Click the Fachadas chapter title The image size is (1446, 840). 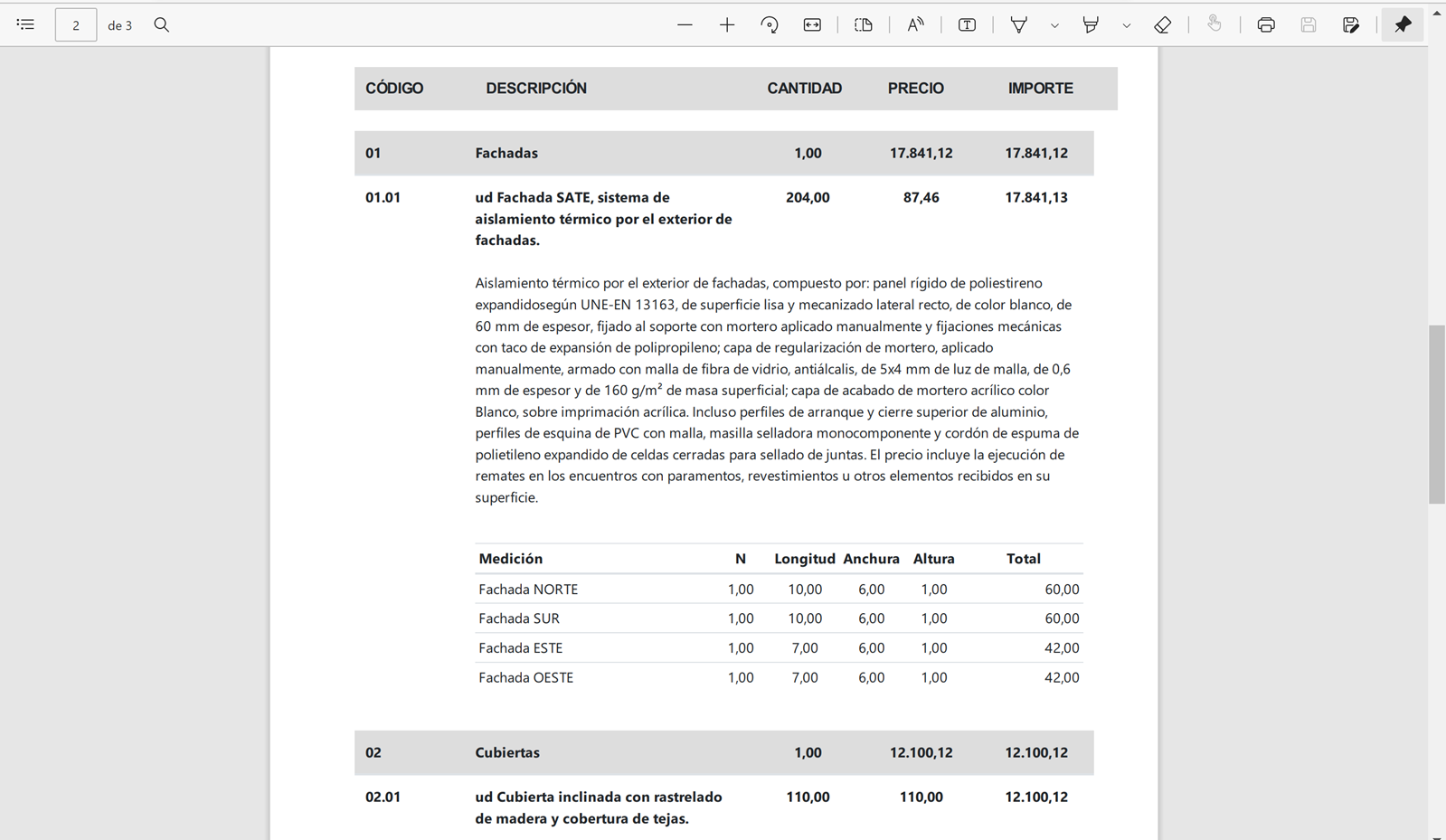[506, 153]
